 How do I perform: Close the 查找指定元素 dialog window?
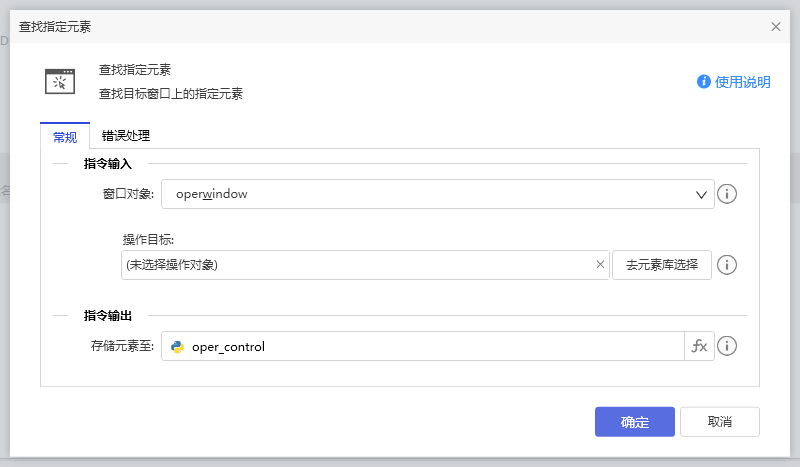pyautogui.click(x=776, y=27)
